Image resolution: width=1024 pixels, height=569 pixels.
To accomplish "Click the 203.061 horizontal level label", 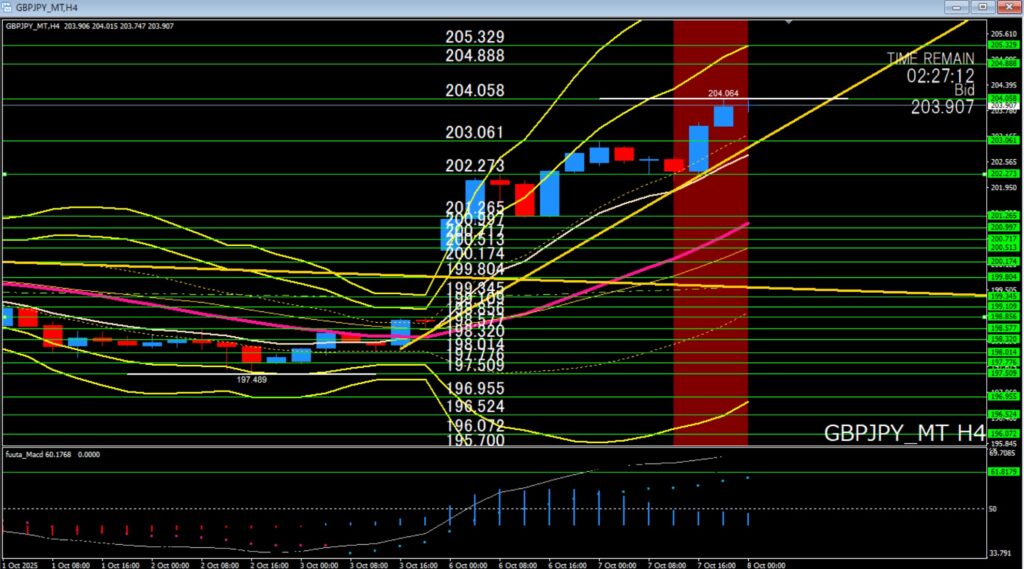I will pyautogui.click(x=475, y=133).
